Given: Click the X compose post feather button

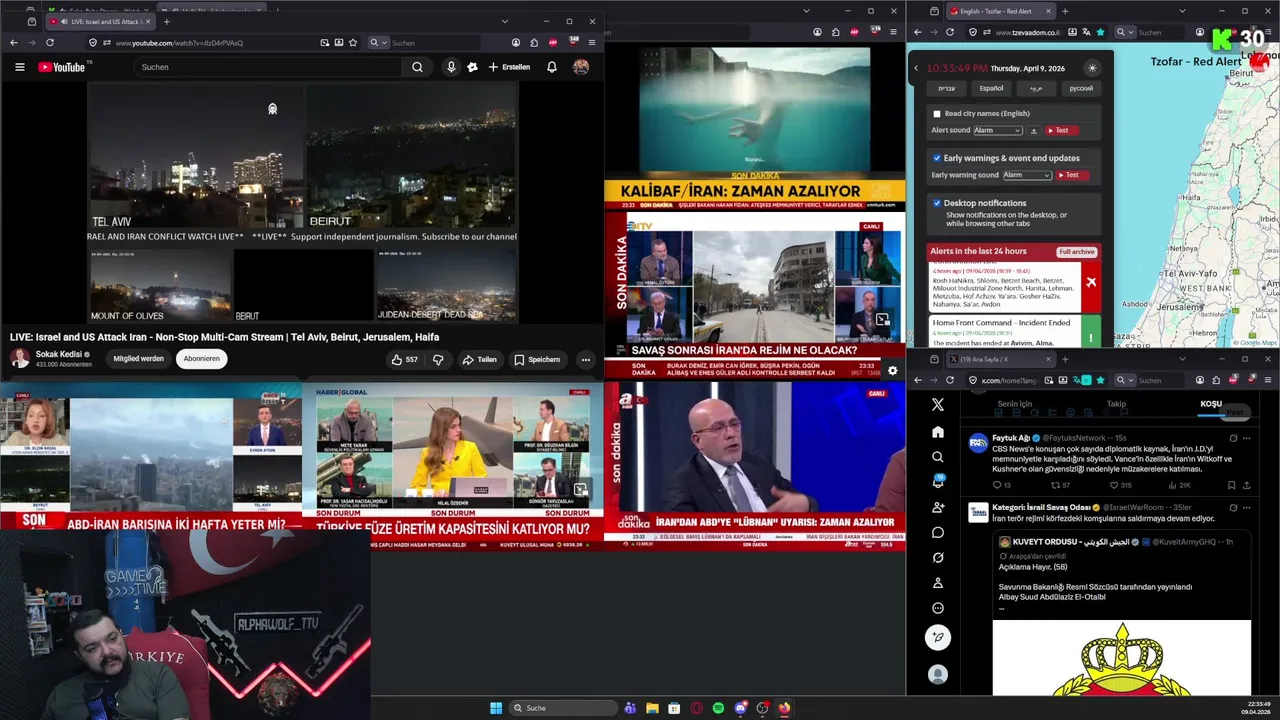Looking at the screenshot, I should [x=938, y=637].
